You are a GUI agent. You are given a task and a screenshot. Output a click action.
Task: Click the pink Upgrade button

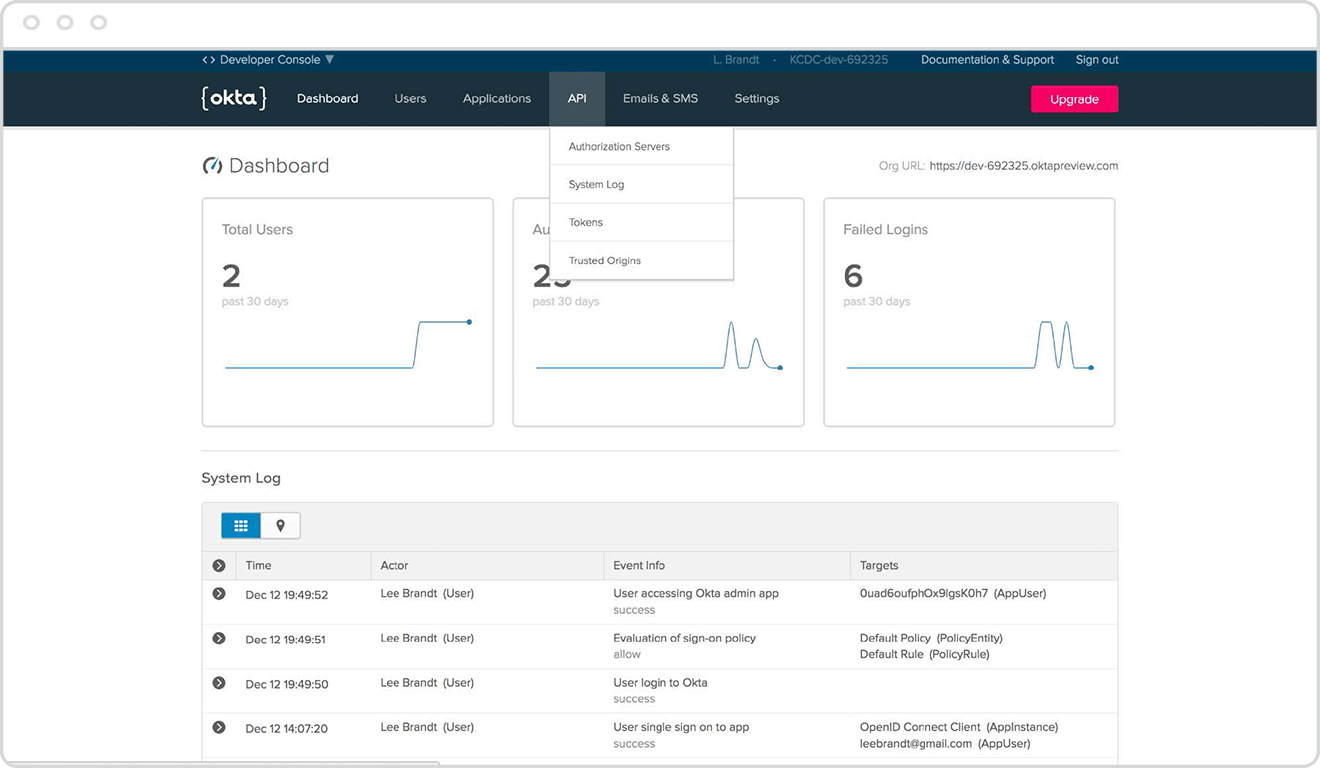[x=1074, y=99]
